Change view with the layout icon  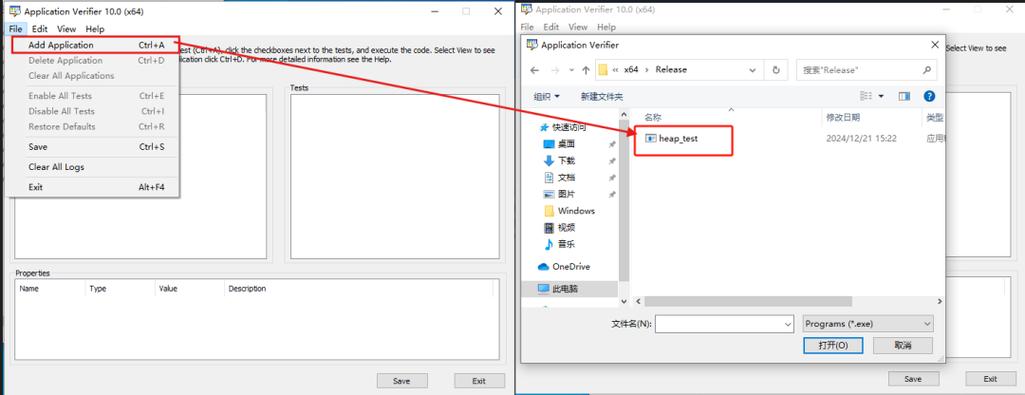pyautogui.click(x=866, y=96)
